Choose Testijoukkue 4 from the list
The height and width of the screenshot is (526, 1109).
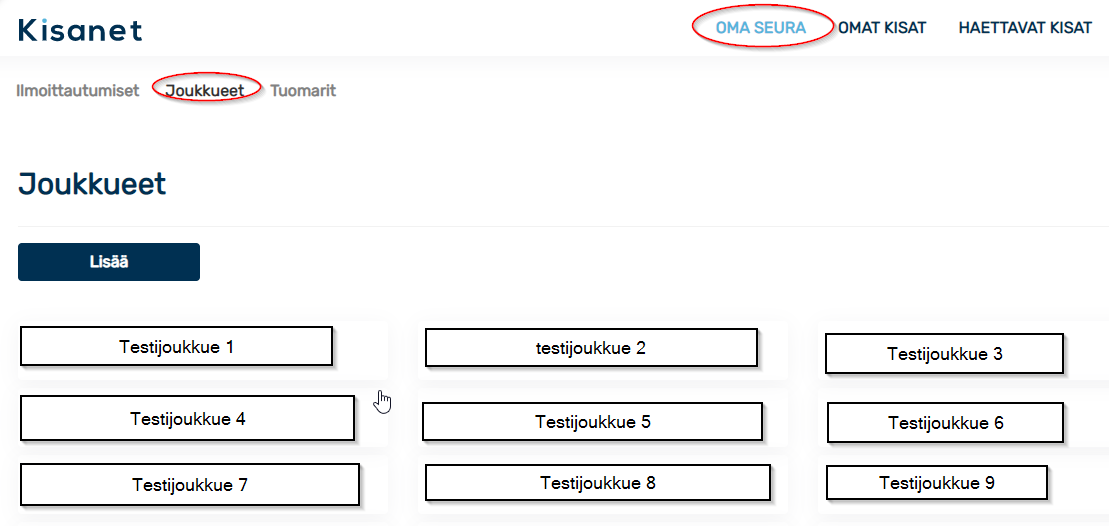[187, 419]
